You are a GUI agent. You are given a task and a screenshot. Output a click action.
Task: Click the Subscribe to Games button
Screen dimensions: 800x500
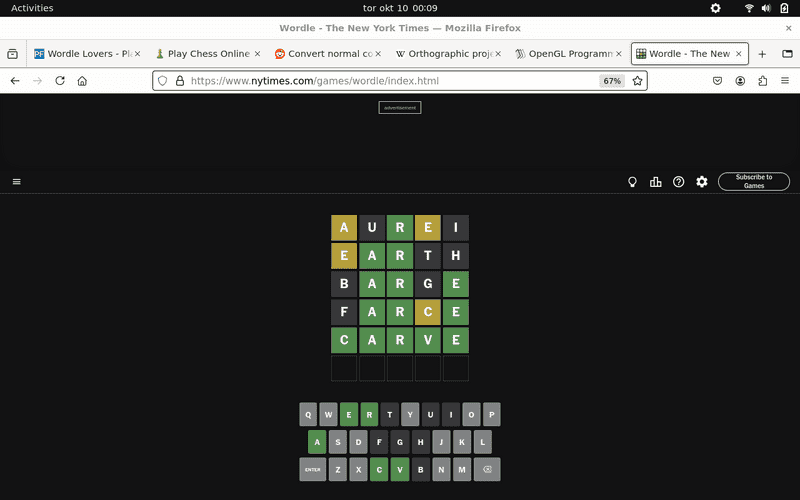(x=754, y=181)
